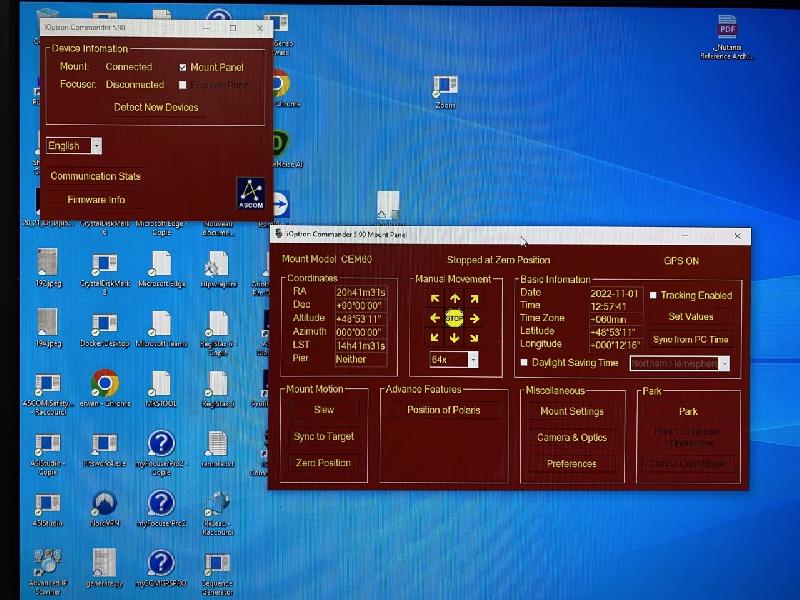
Task: Open the myFocuserPro2 desktop icon
Action: click(x=161, y=509)
